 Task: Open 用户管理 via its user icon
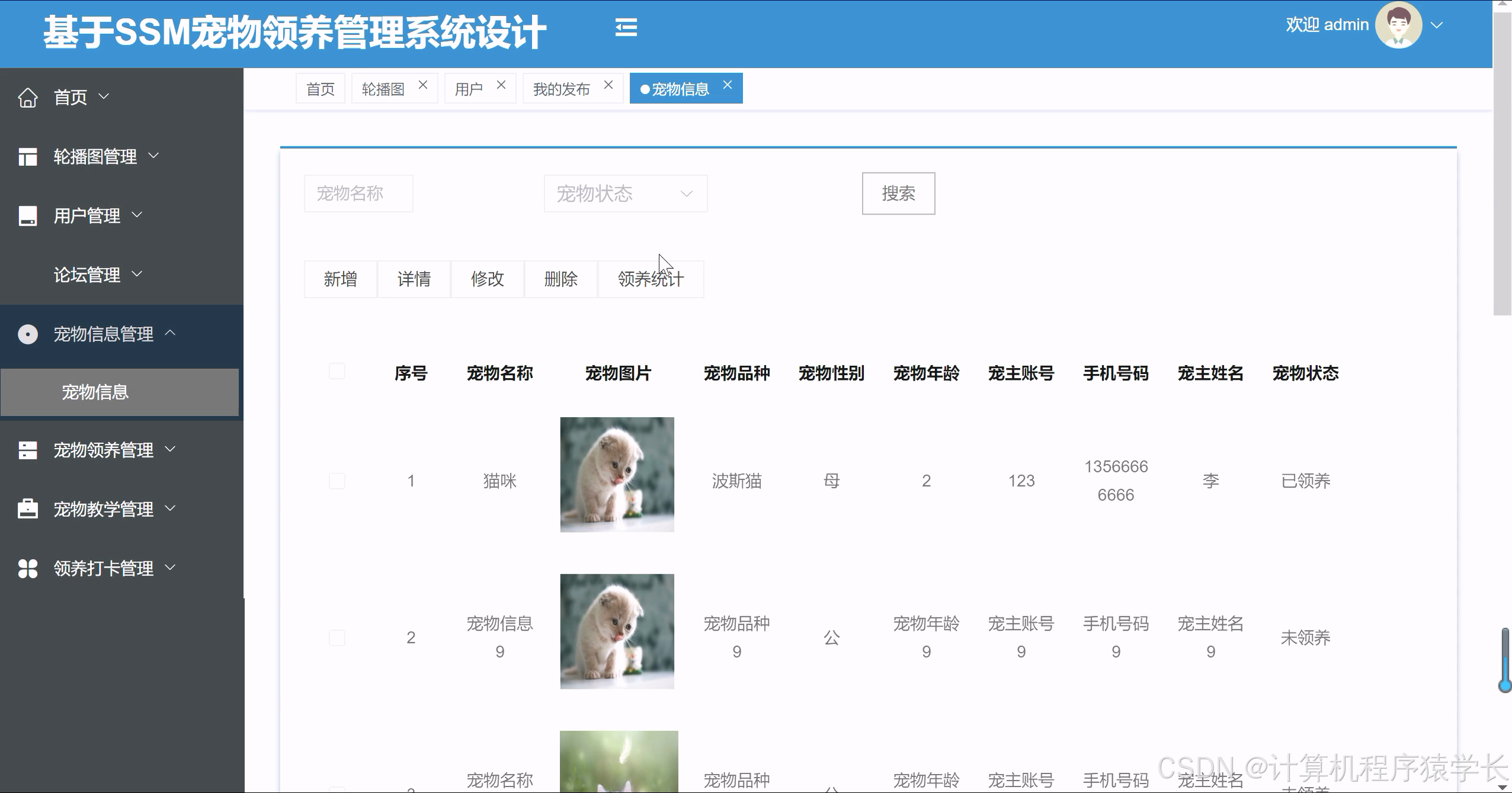pyautogui.click(x=28, y=215)
